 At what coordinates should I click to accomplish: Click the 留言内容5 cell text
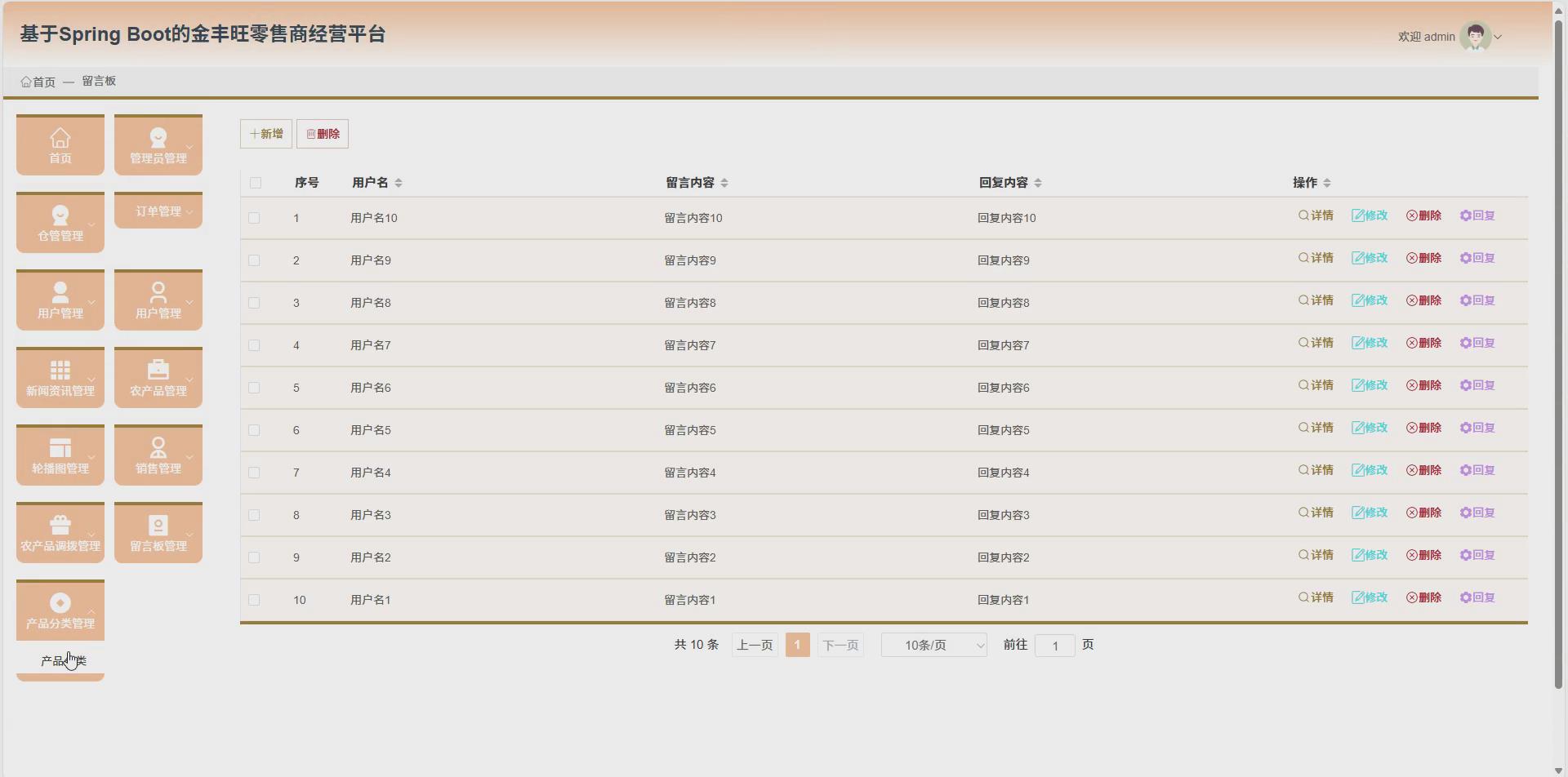(x=690, y=430)
